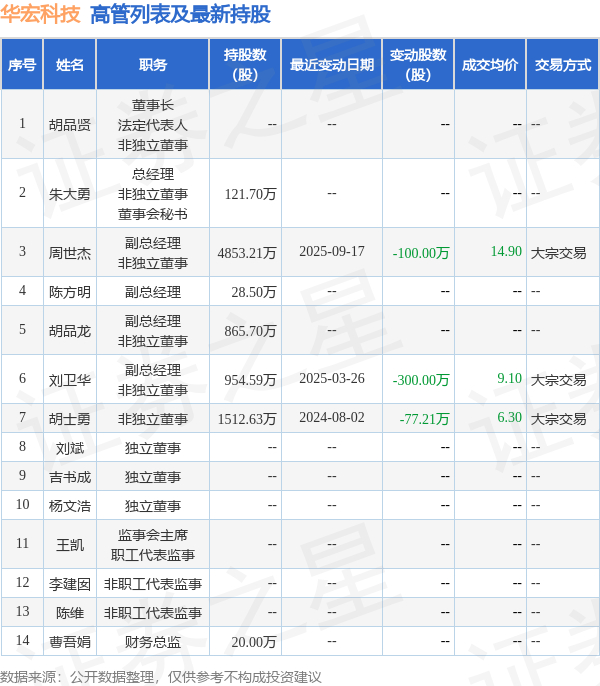600x686 pixels.
Task: Click the name 刘卫华
Action: [x=70, y=380]
